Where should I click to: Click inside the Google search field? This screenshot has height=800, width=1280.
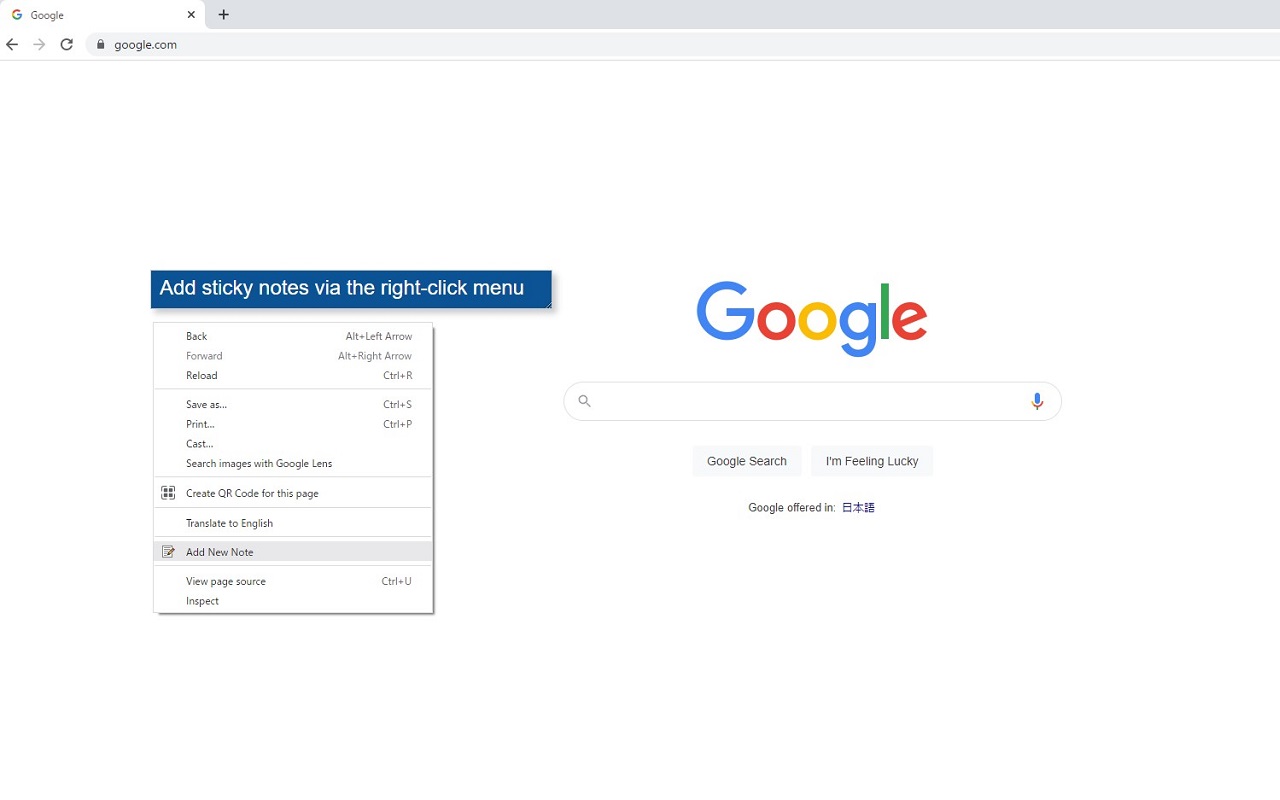810,401
